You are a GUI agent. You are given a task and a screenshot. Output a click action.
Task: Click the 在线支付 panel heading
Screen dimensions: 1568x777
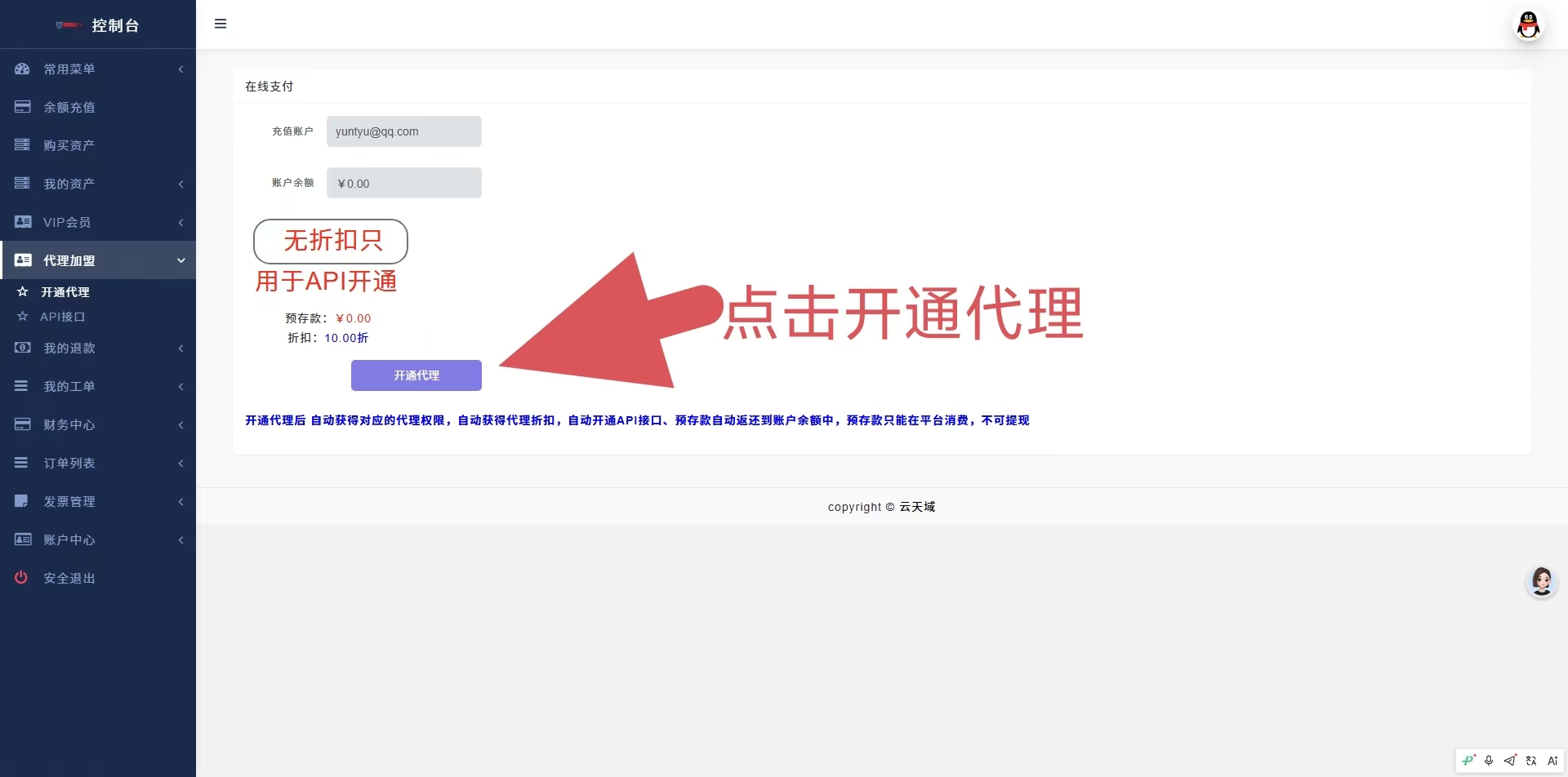(269, 87)
